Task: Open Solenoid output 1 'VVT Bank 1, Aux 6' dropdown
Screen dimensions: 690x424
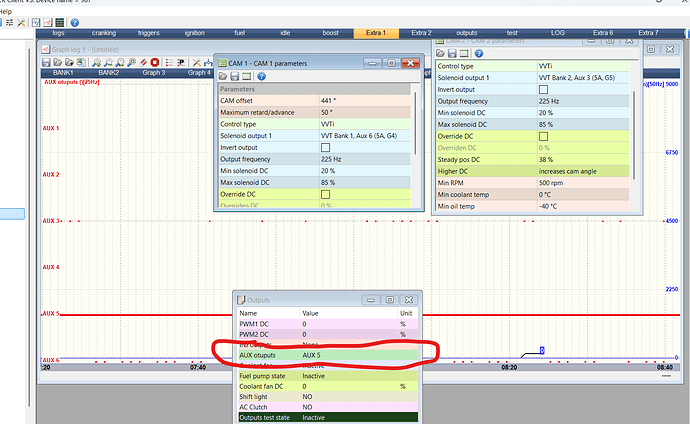Action: 365,135
